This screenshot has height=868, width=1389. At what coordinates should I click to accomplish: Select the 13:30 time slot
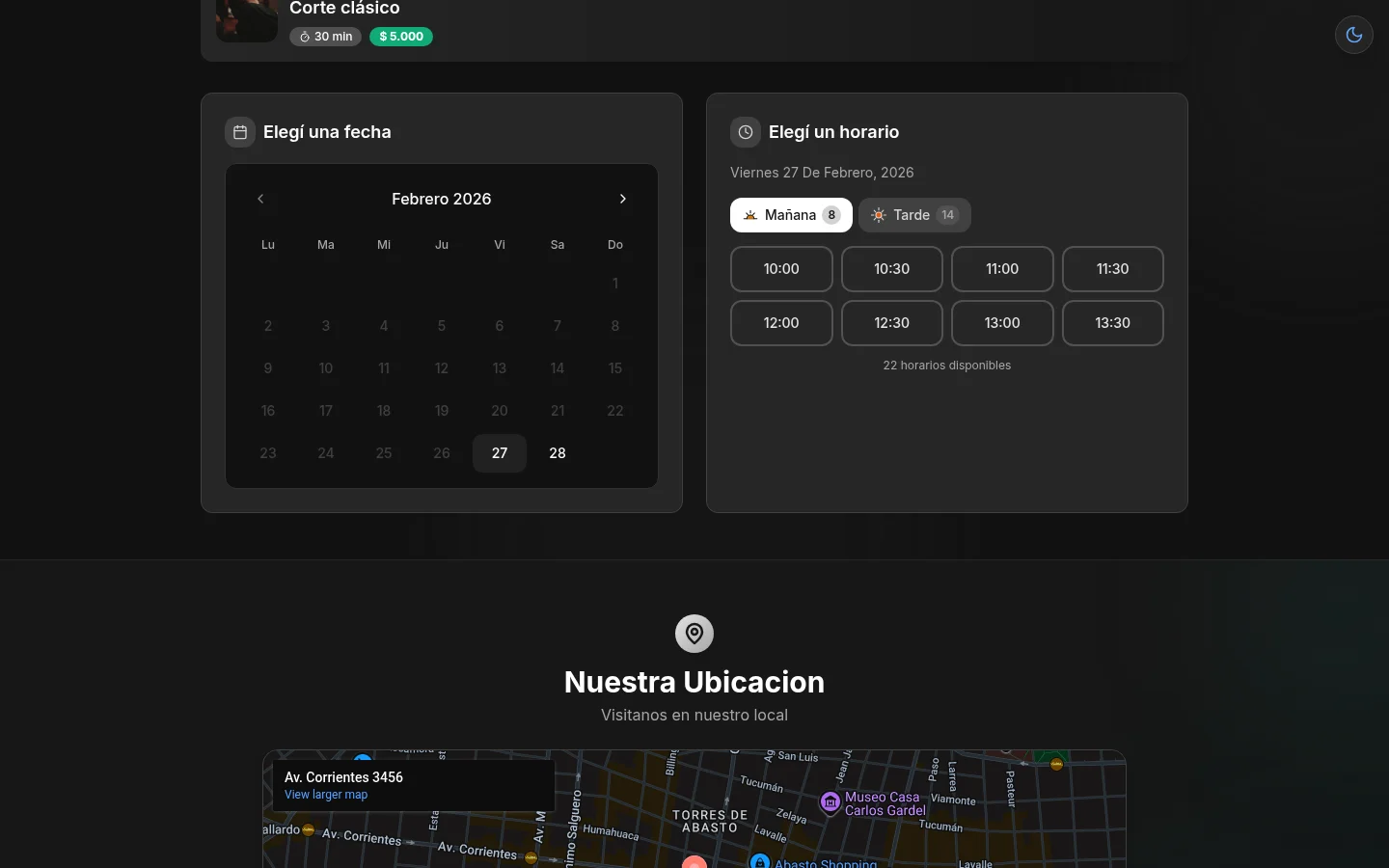tap(1113, 323)
